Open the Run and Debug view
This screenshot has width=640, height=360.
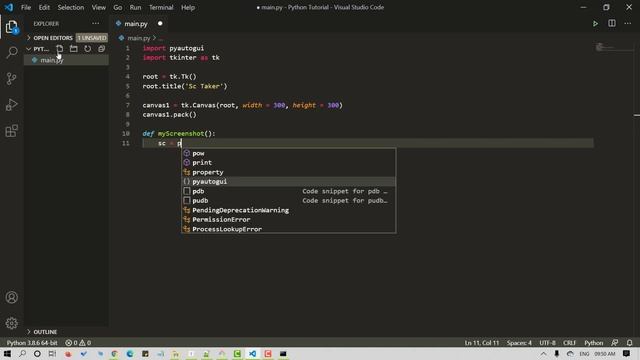point(11,104)
